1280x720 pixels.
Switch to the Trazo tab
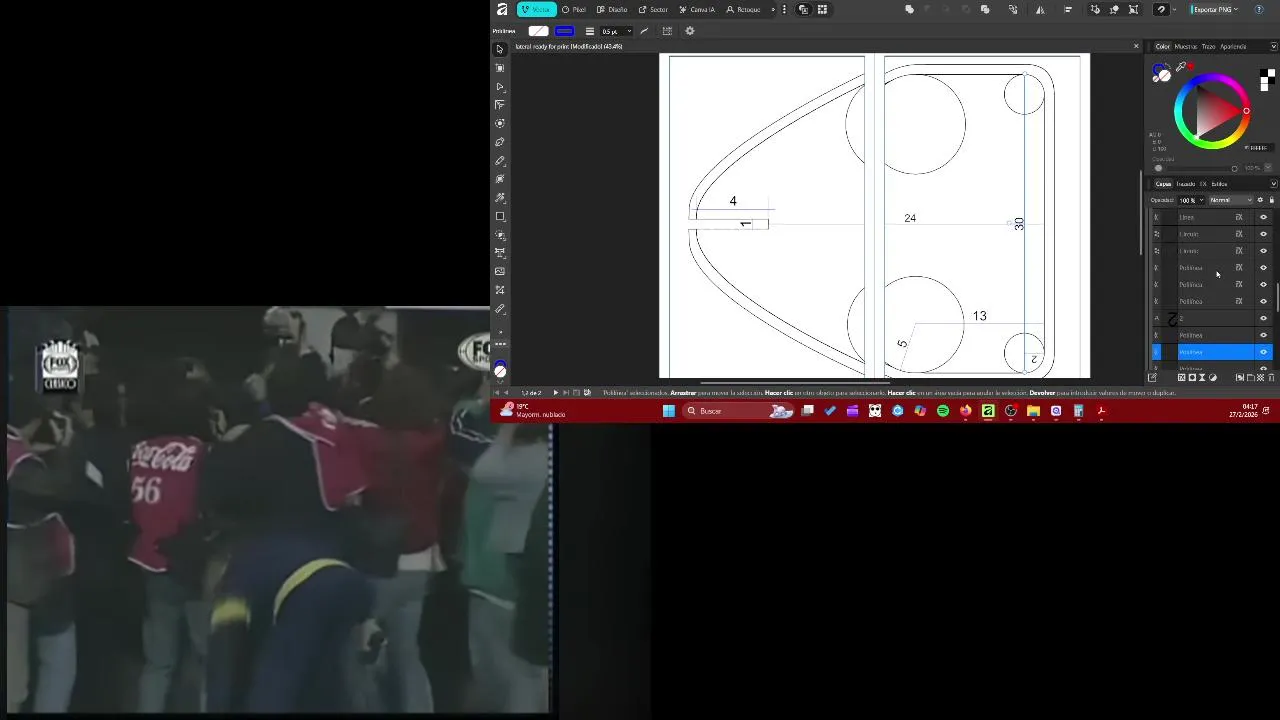tap(1208, 46)
